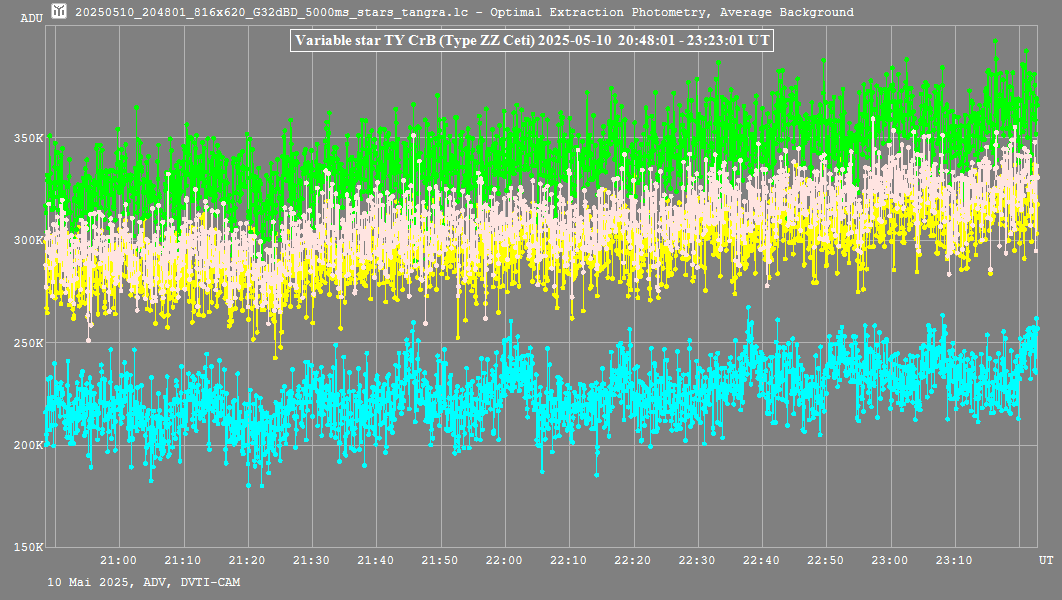Click the ADU axis unit label
This screenshot has height=600, width=1062.
32,18
